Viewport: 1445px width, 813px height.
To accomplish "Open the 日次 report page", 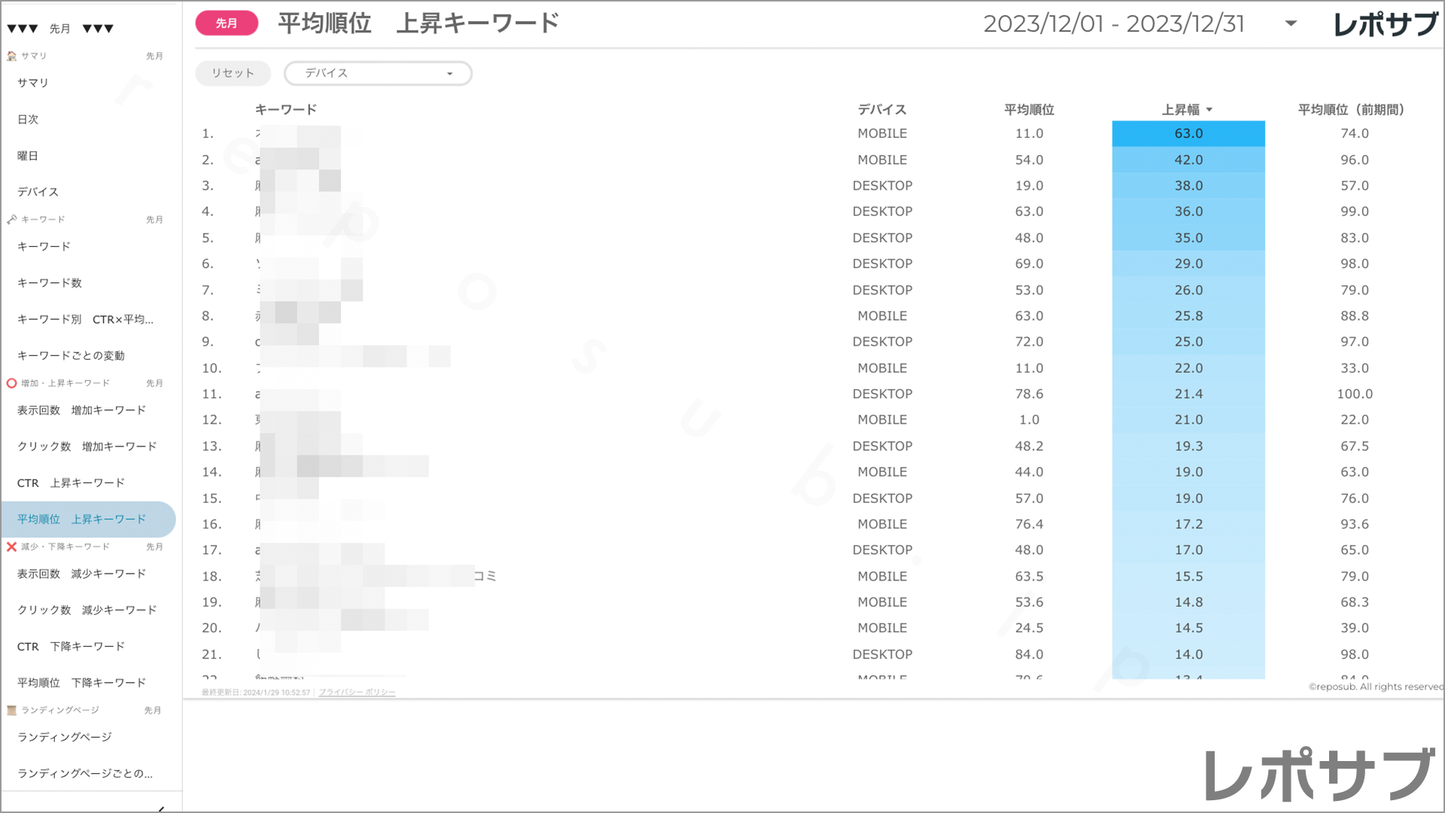I will [x=28, y=119].
